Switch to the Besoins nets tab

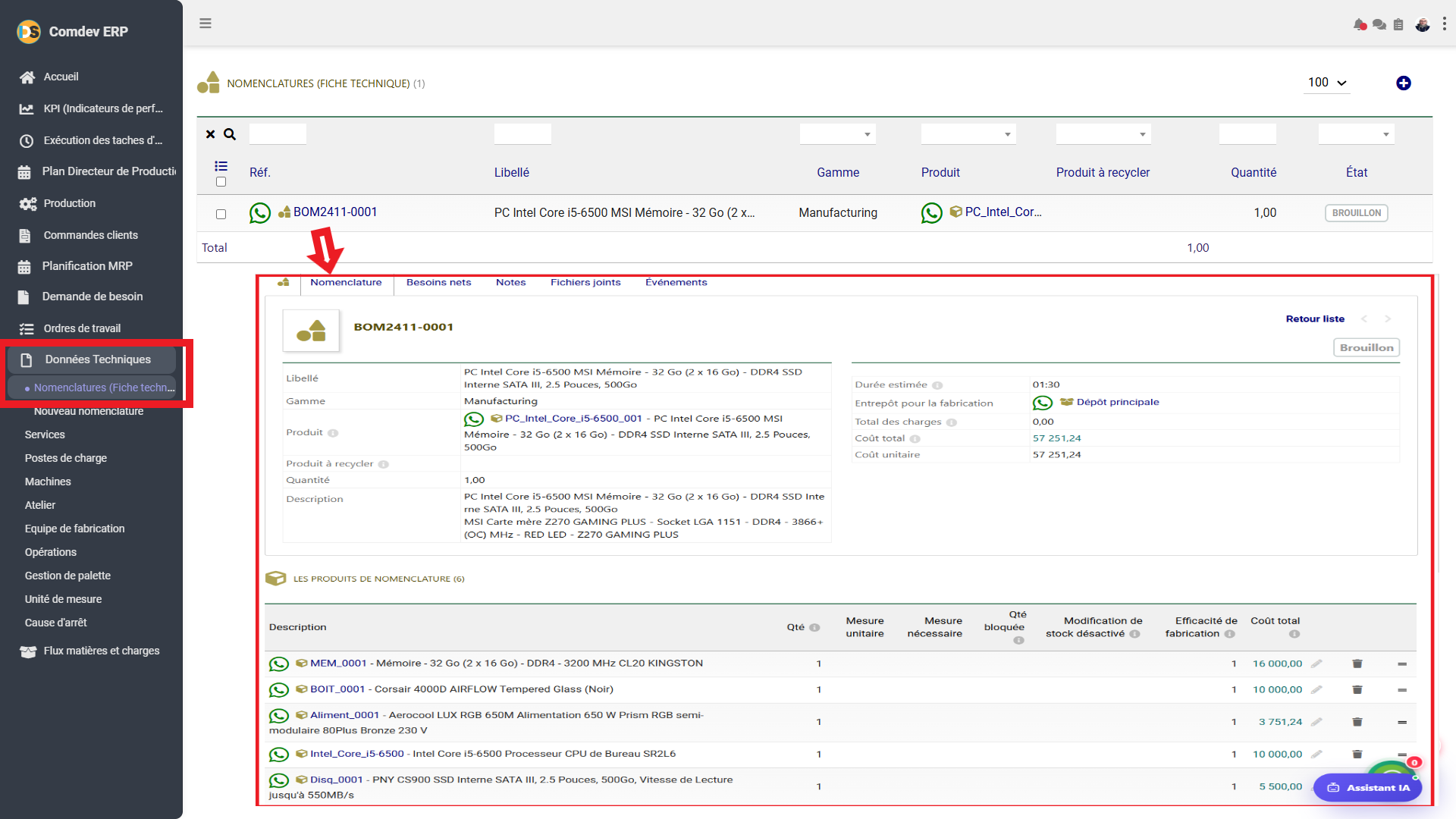click(438, 283)
